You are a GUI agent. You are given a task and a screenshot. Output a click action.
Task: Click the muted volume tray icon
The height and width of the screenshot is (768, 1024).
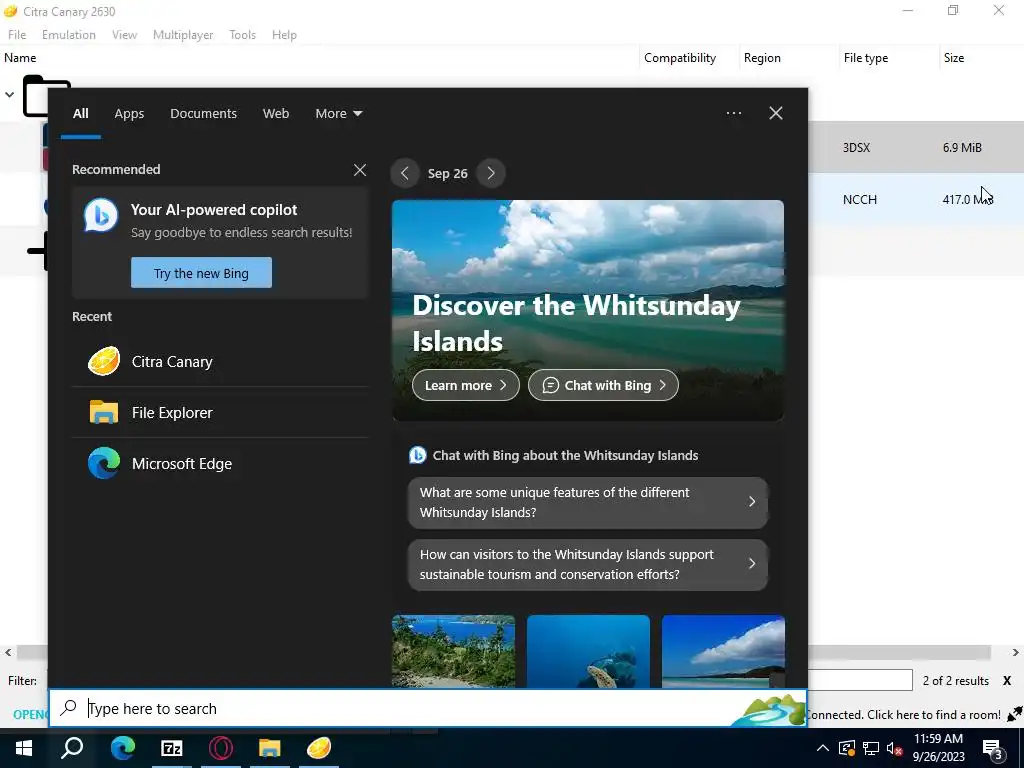click(894, 748)
